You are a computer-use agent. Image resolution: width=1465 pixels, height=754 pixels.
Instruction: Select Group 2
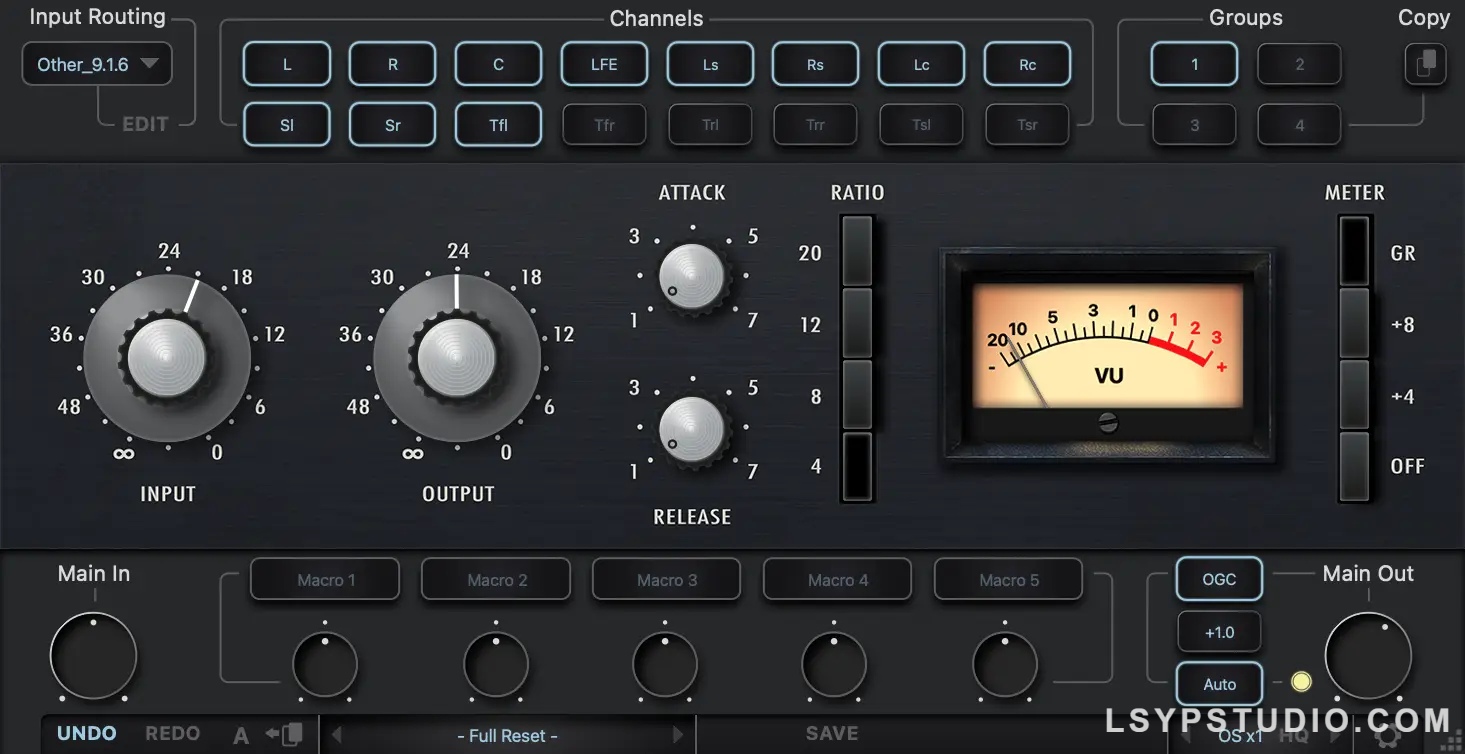click(1298, 64)
